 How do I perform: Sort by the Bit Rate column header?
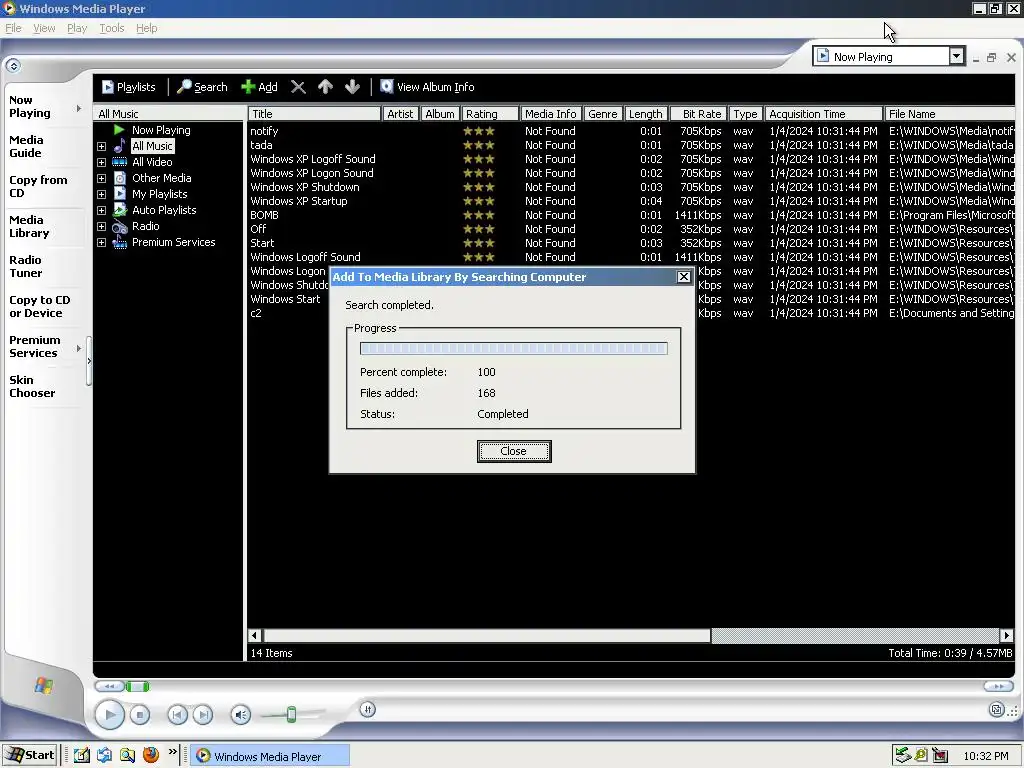697,114
